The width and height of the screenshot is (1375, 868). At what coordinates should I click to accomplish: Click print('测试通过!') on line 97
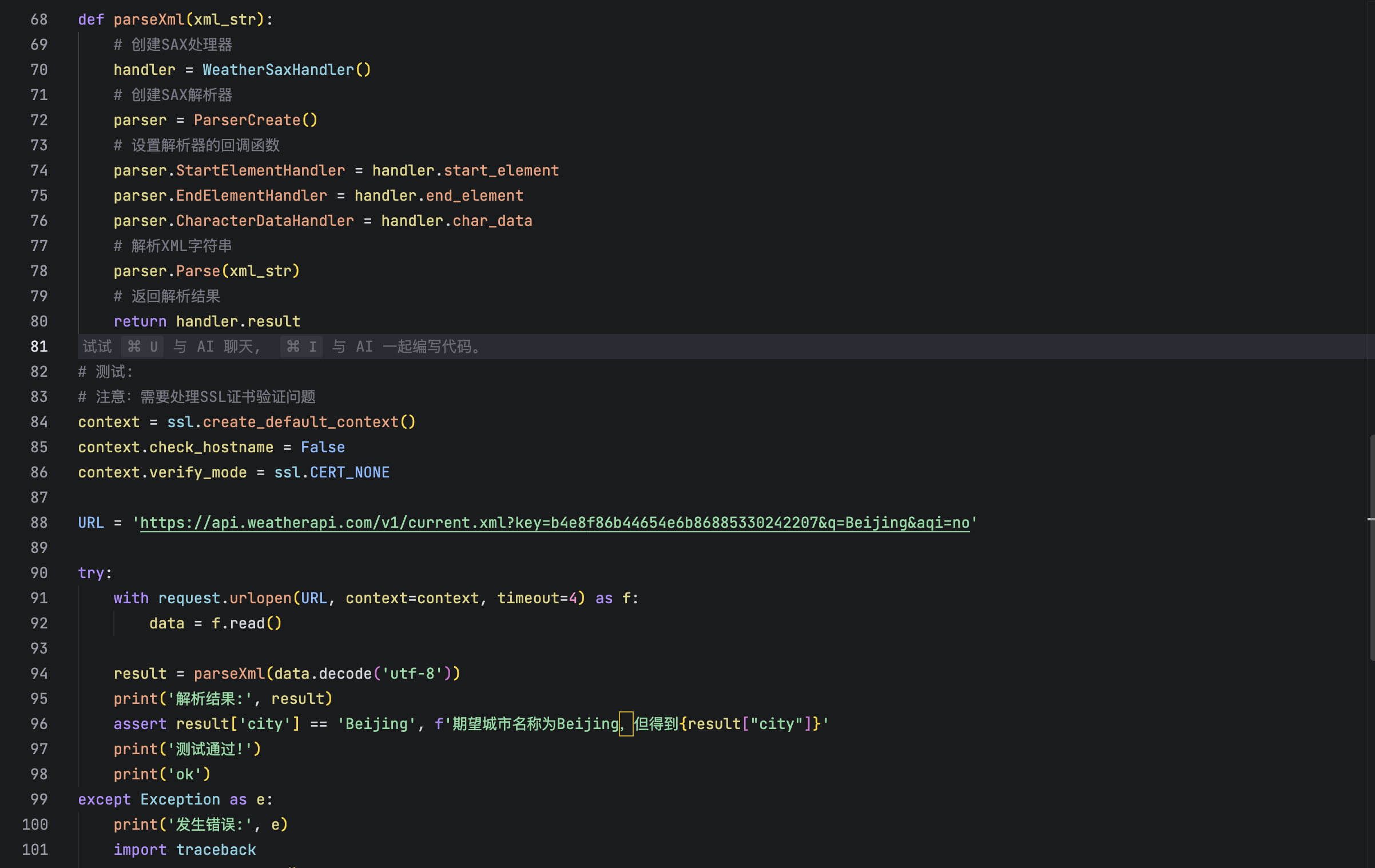click(187, 749)
